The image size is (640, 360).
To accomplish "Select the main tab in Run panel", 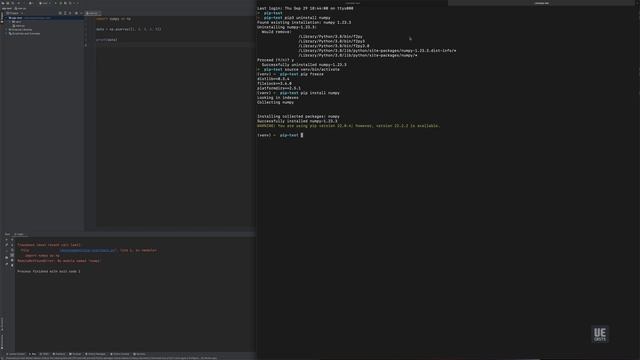I will [19, 235].
